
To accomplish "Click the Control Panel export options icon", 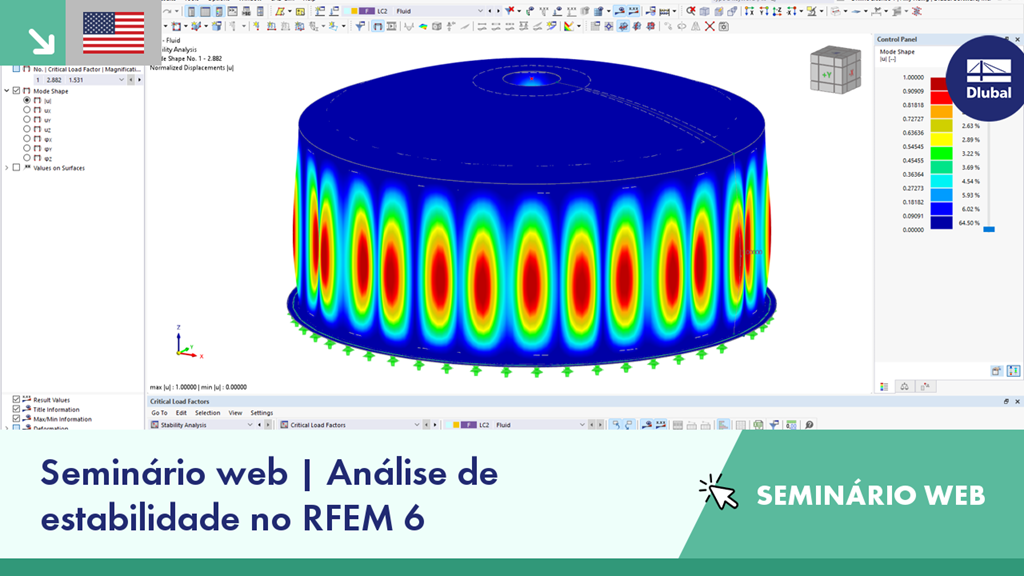I will pos(996,371).
